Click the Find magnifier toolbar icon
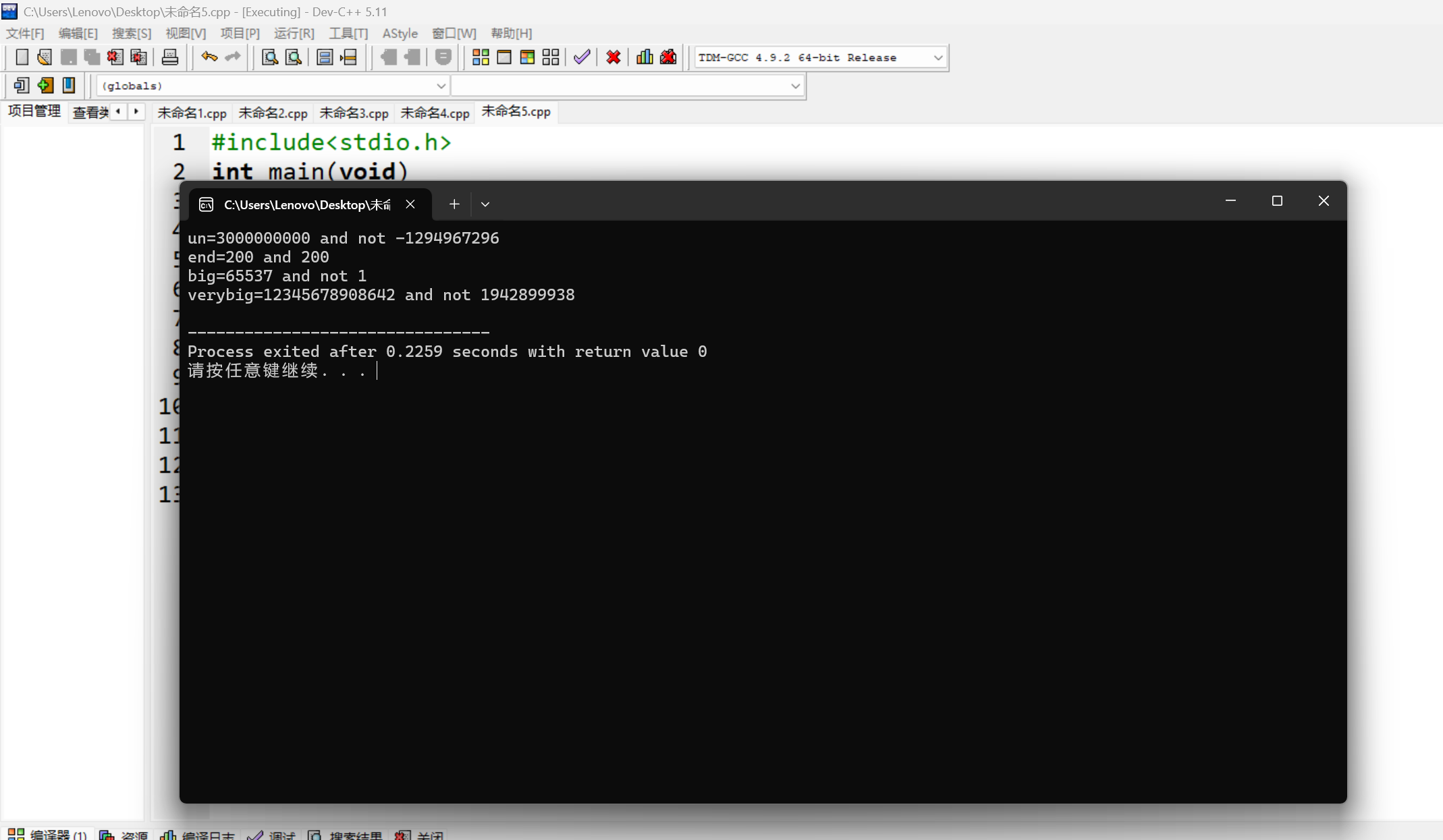Viewport: 1443px width, 840px height. [x=269, y=57]
